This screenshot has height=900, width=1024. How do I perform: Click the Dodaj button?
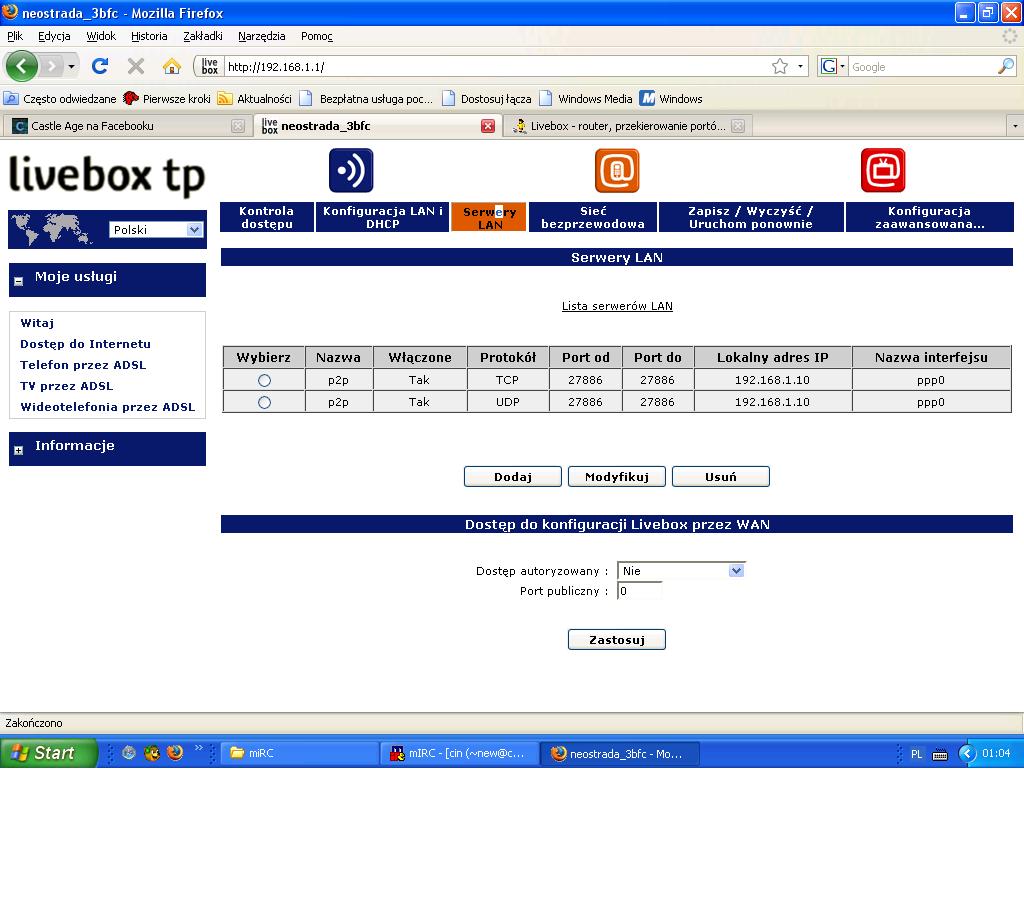click(x=512, y=477)
